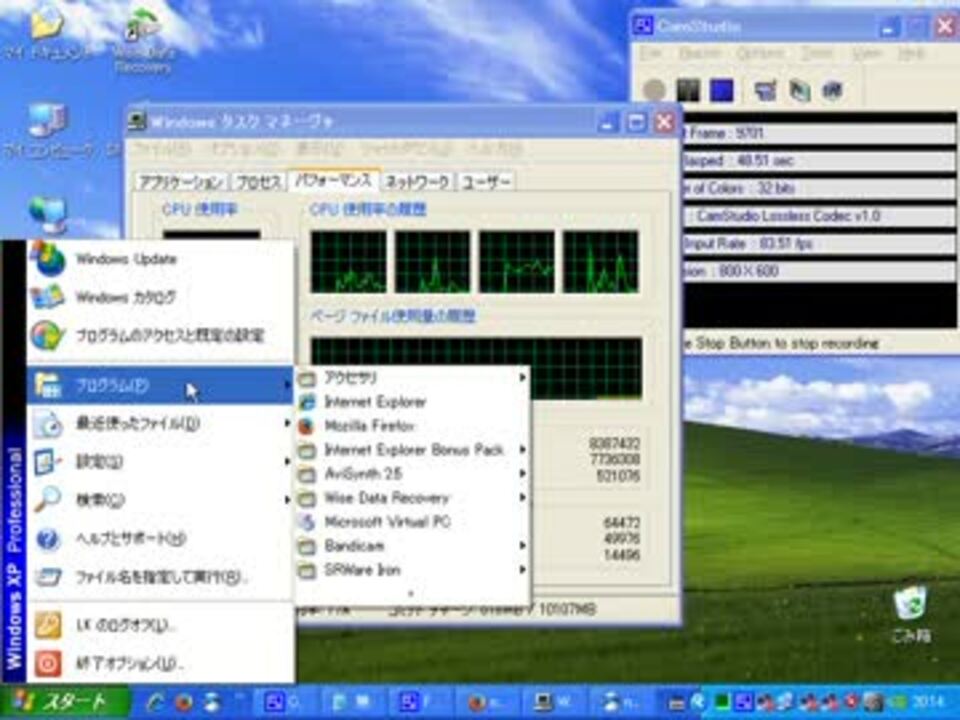Click the Start button
960x720 pixels.
click(x=65, y=702)
